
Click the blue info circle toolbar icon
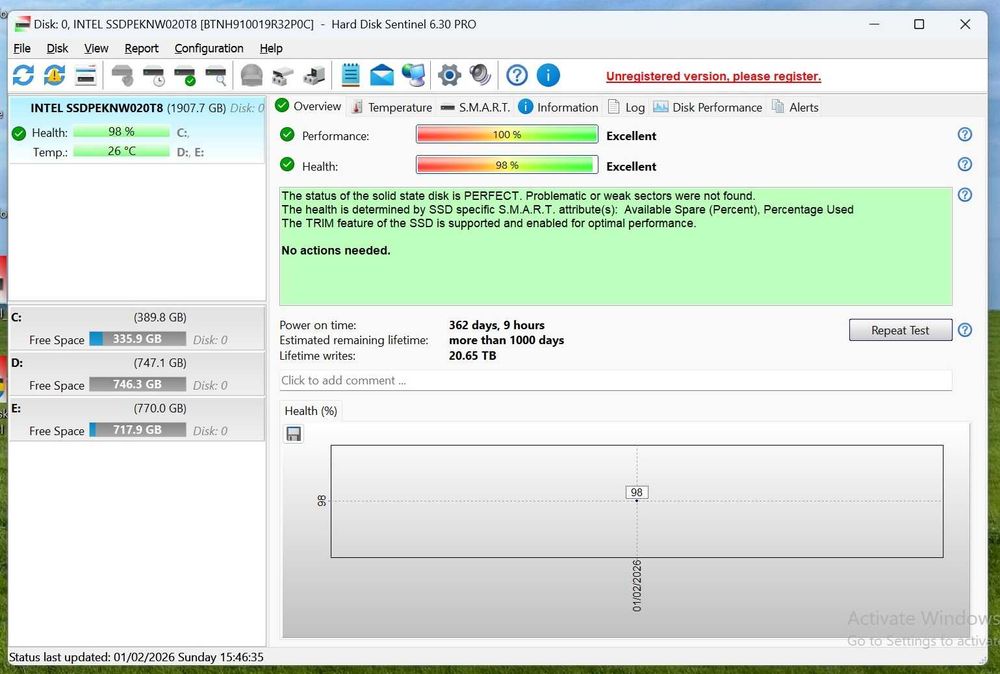548,75
